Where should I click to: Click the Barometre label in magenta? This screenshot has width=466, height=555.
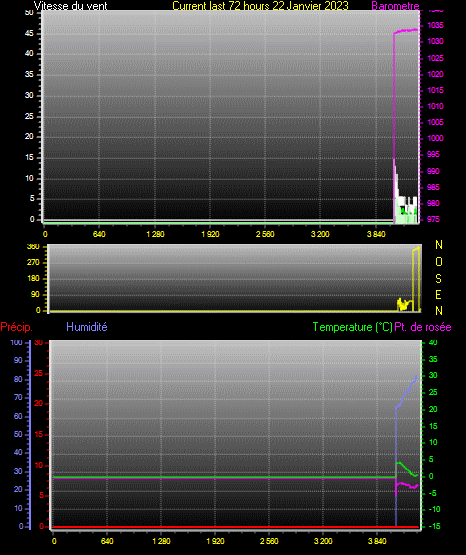click(395, 6)
